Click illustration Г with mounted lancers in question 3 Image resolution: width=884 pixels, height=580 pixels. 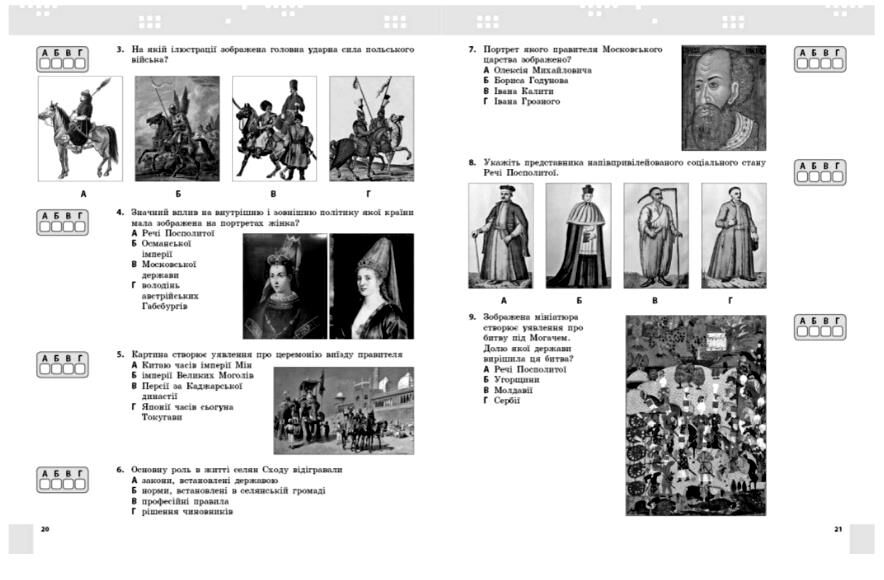[x=371, y=129]
